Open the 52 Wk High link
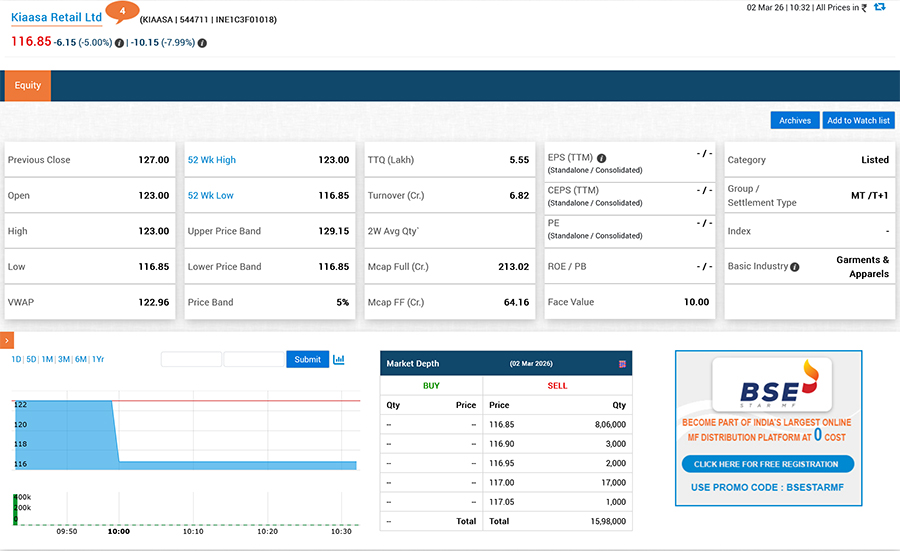The width and height of the screenshot is (900, 551). (x=212, y=160)
